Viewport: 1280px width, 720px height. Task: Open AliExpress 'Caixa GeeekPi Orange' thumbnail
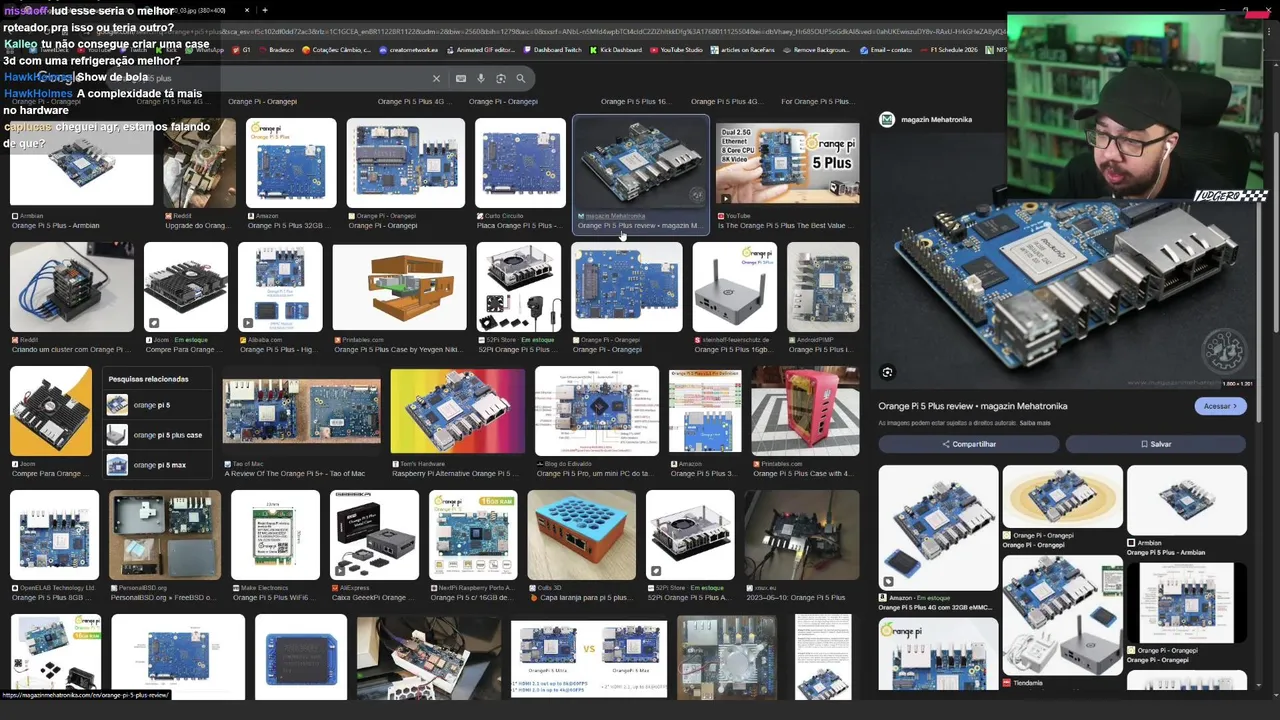pos(374,535)
